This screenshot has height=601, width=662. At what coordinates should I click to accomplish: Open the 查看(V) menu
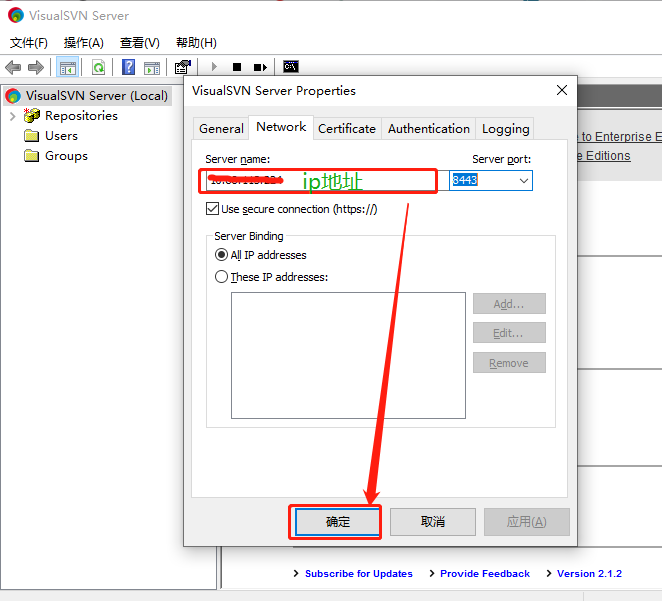pyautogui.click(x=140, y=43)
